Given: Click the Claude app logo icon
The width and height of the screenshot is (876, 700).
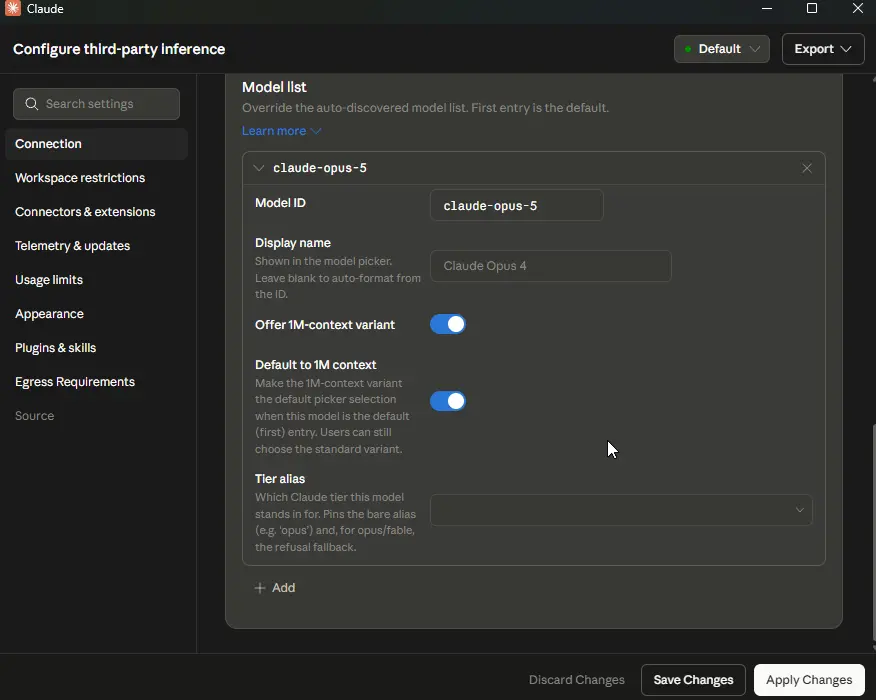Looking at the screenshot, I should click(x=12, y=8).
